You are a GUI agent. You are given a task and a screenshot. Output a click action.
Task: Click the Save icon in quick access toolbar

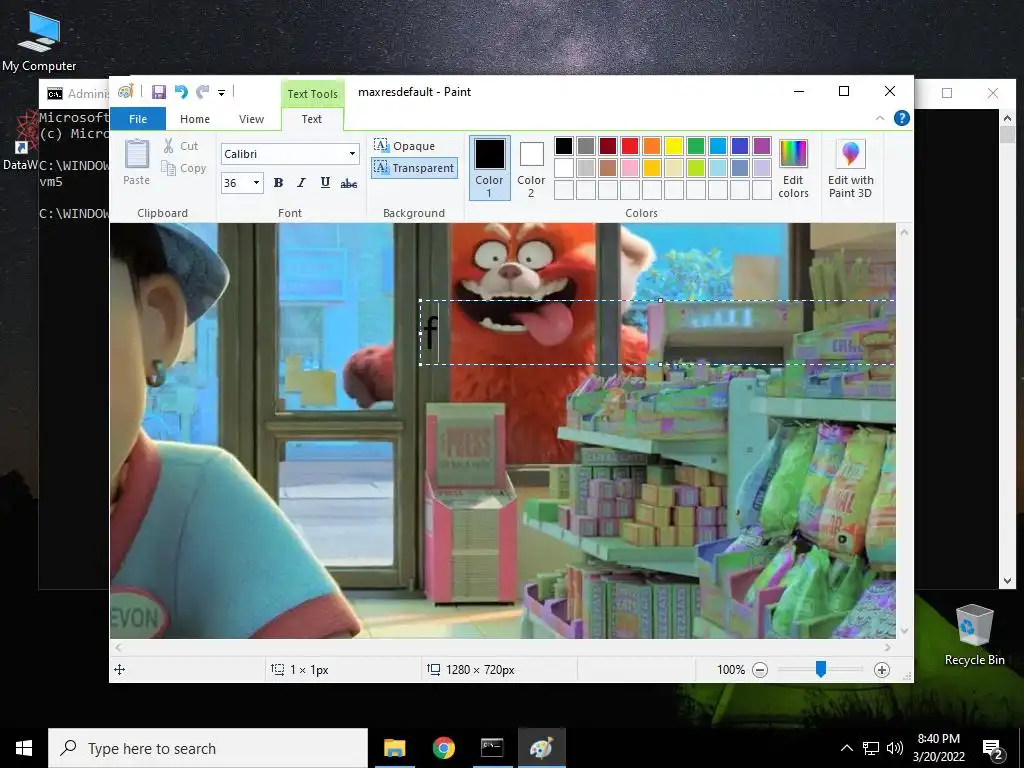159,92
